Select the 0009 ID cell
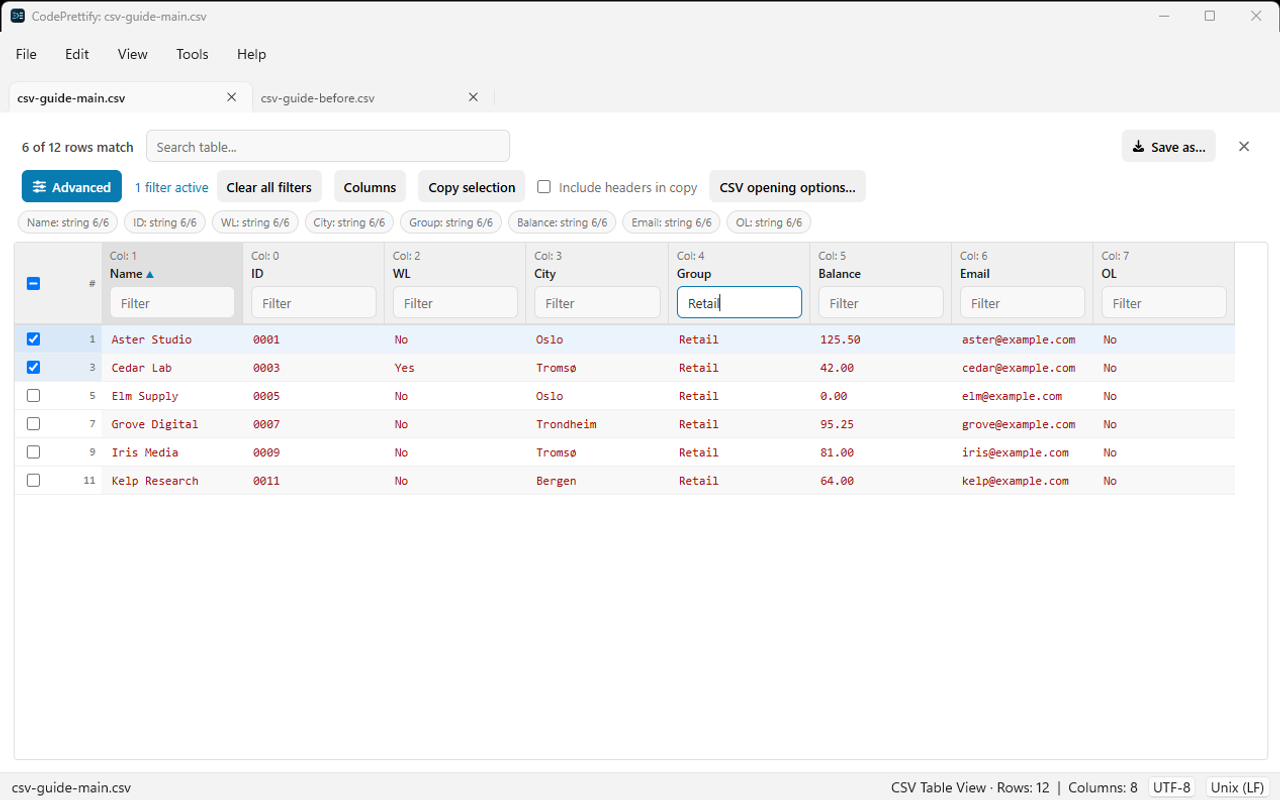Viewport: 1280px width, 800px height. tap(314, 452)
